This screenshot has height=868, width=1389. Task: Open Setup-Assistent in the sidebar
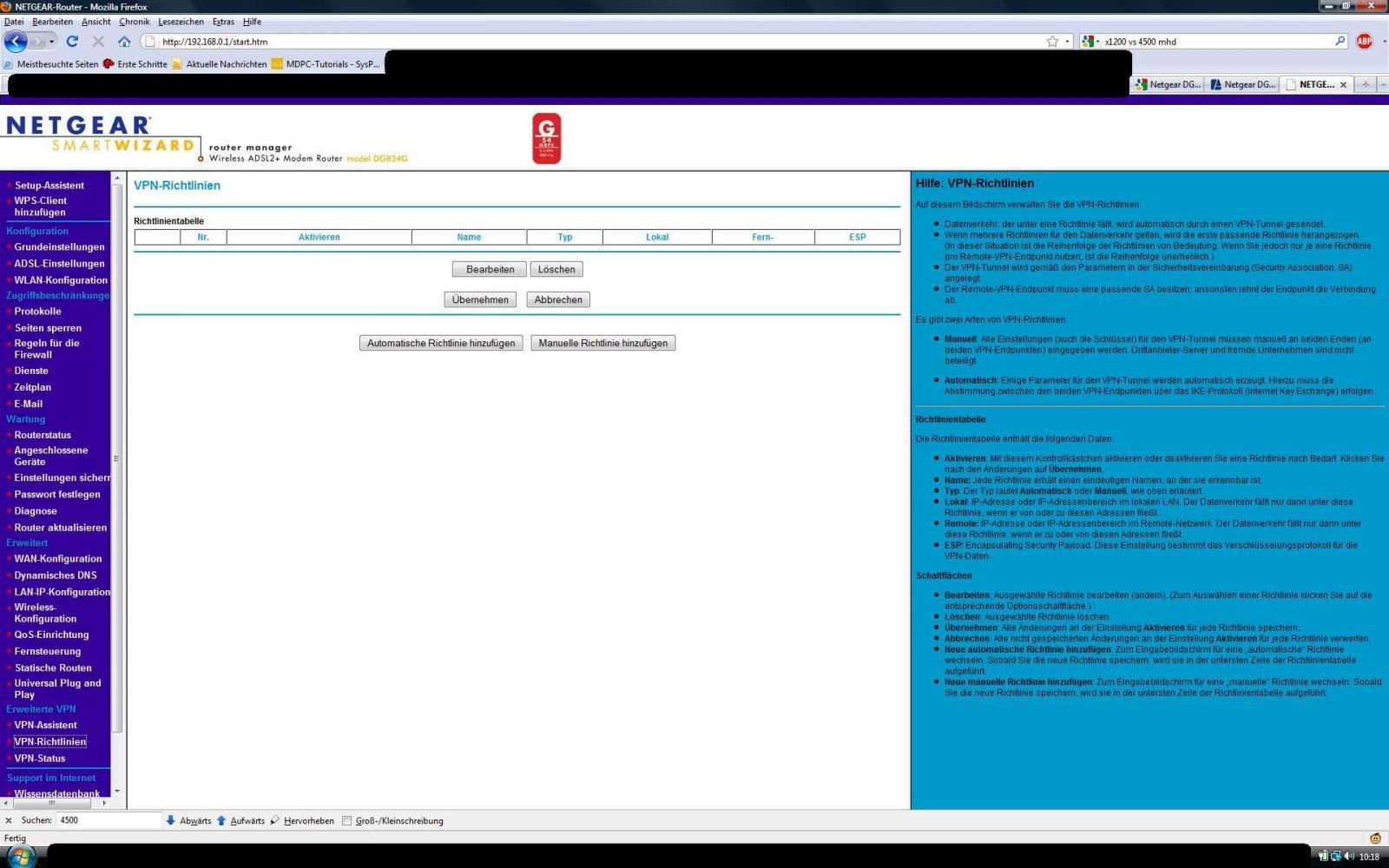49,186
